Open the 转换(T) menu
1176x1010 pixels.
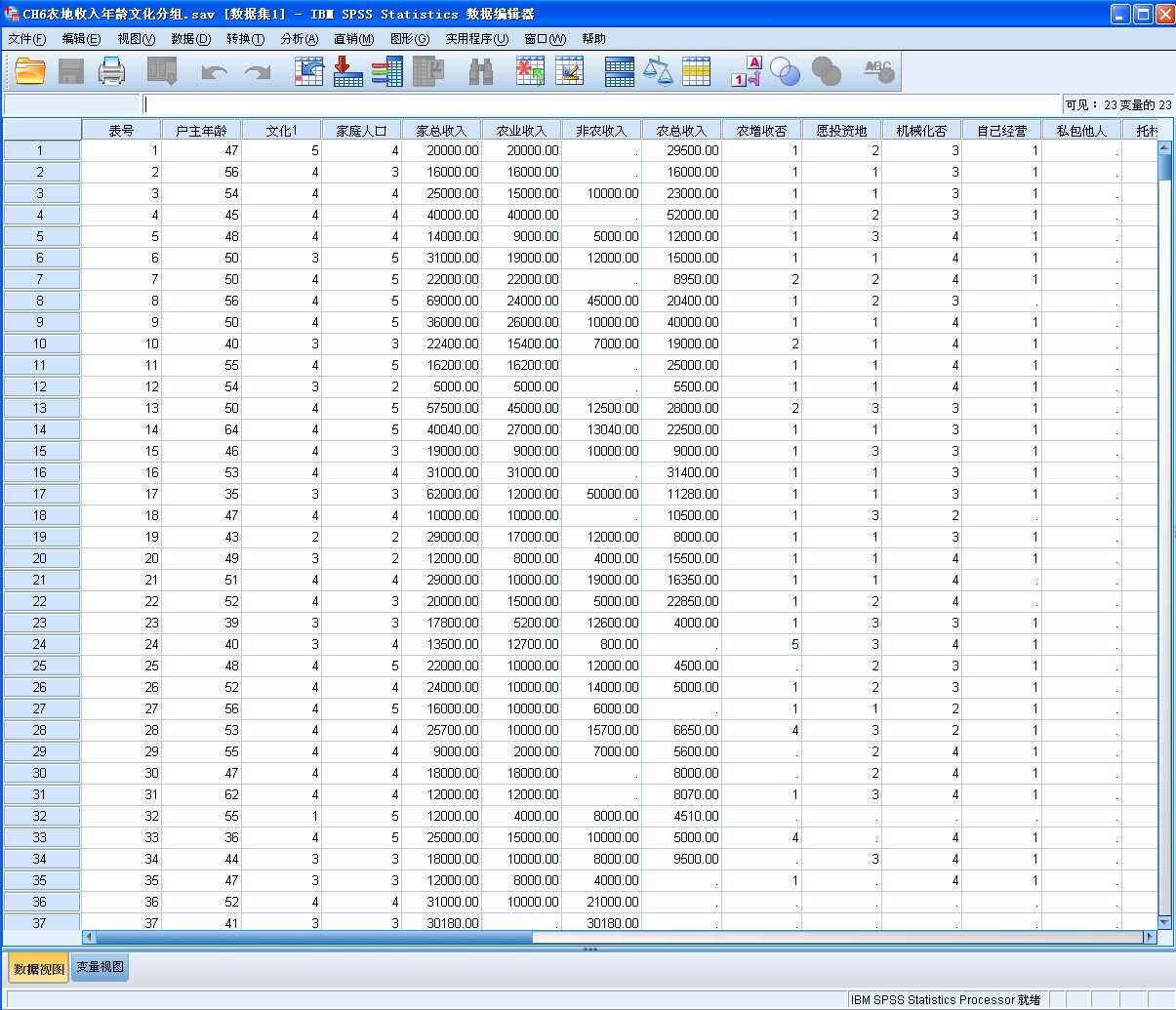click(245, 39)
